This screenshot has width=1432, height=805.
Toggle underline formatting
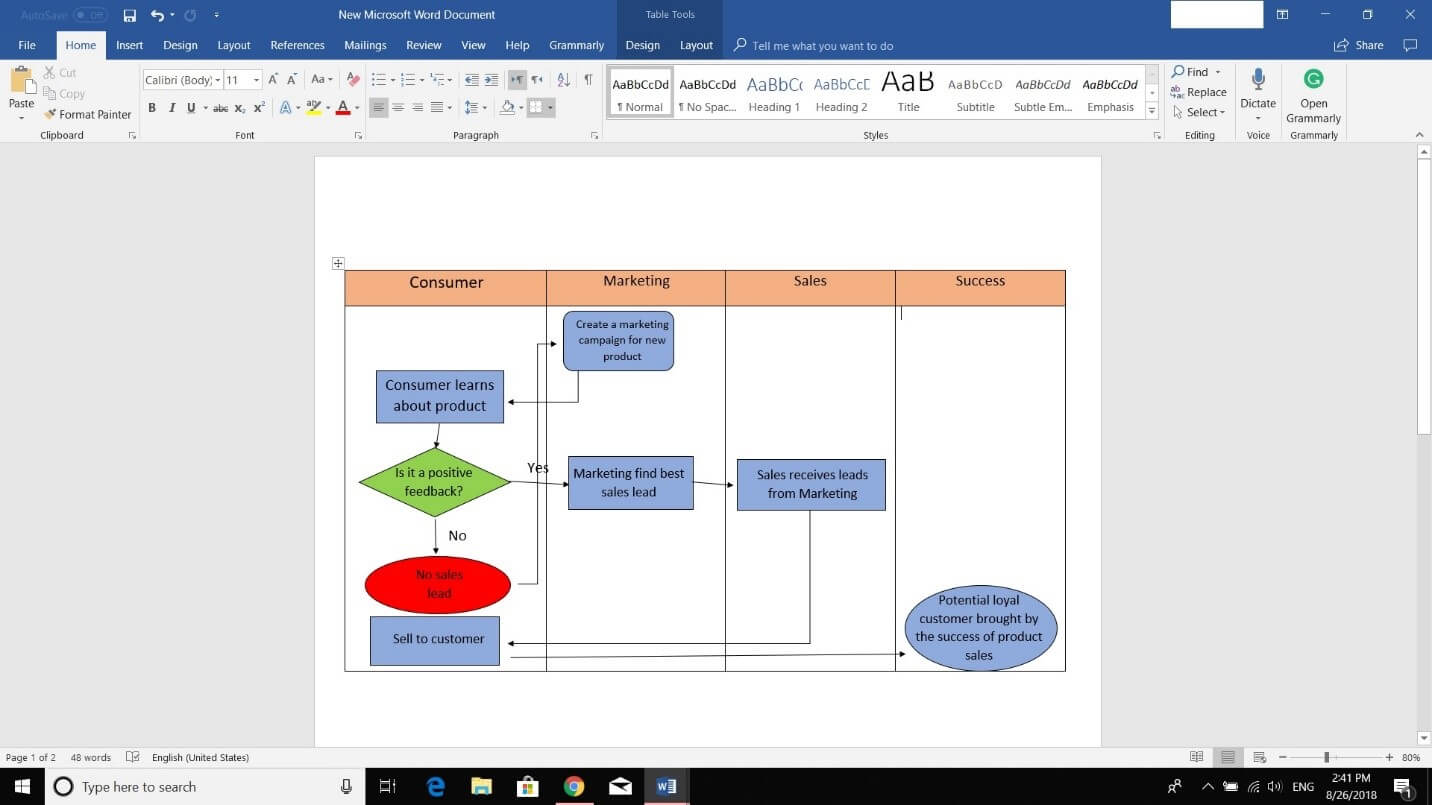pyautogui.click(x=189, y=108)
